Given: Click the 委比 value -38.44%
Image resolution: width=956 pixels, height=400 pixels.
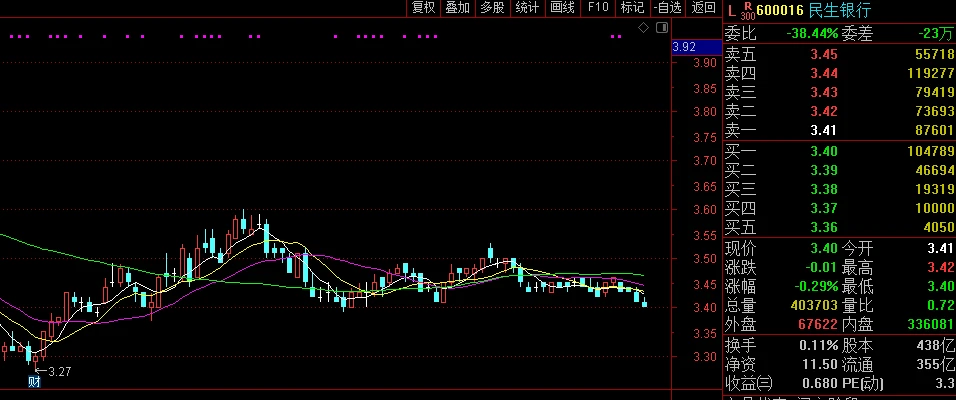Looking at the screenshot, I should (812, 34).
